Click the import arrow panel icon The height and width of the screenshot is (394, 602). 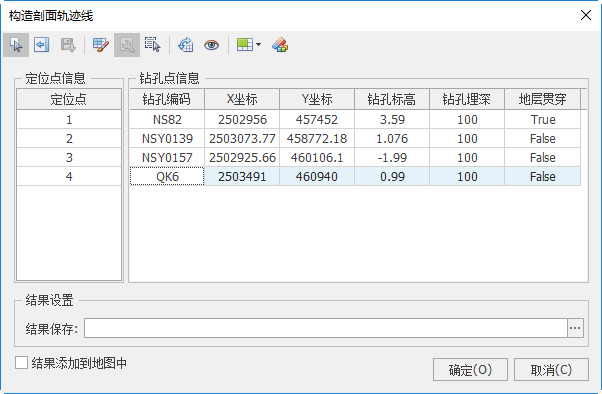(x=41, y=45)
